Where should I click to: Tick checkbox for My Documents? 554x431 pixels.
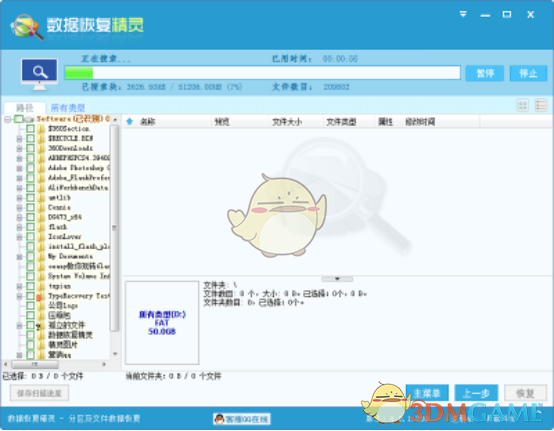click(30, 256)
